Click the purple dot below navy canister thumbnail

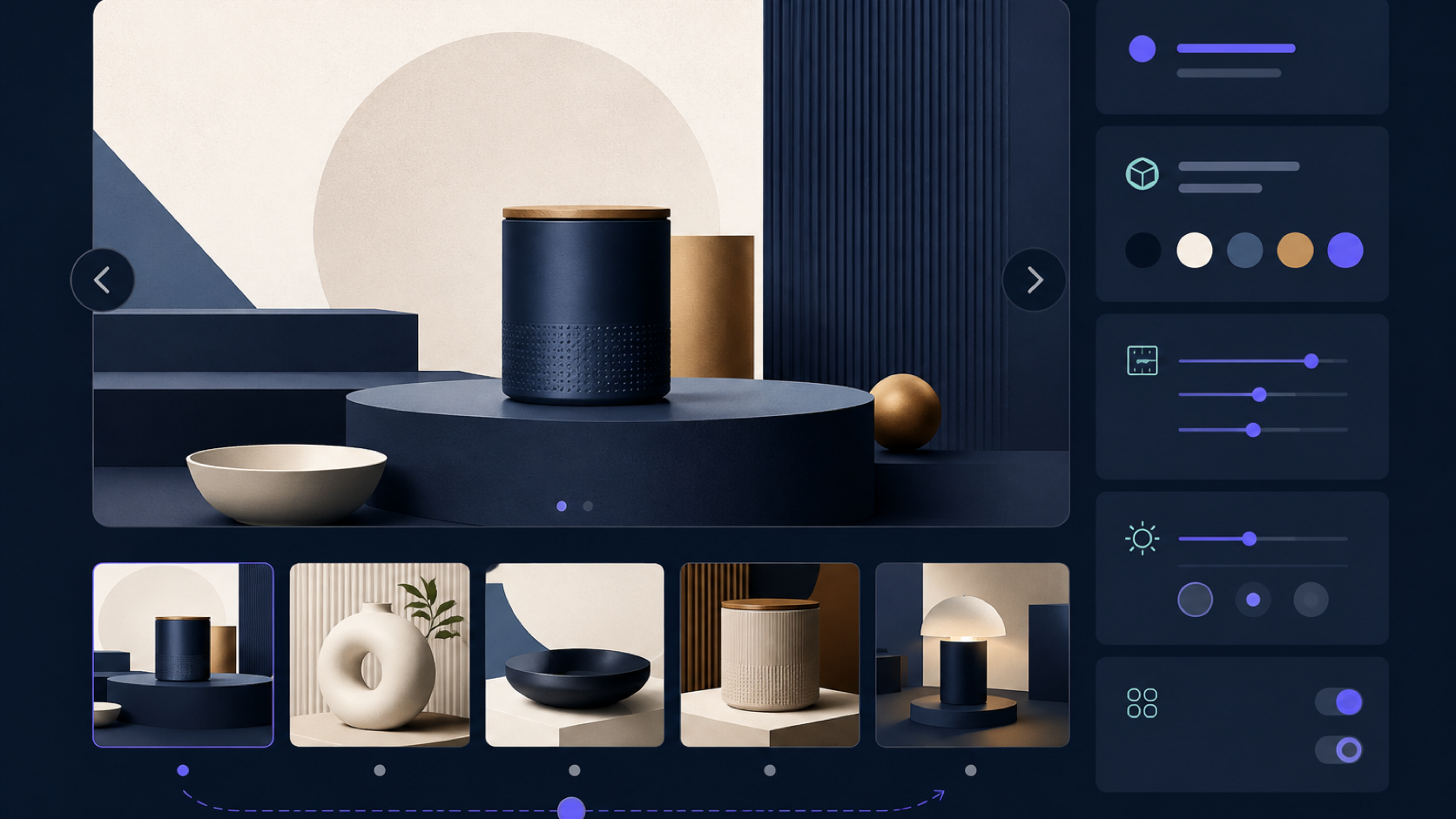click(183, 770)
